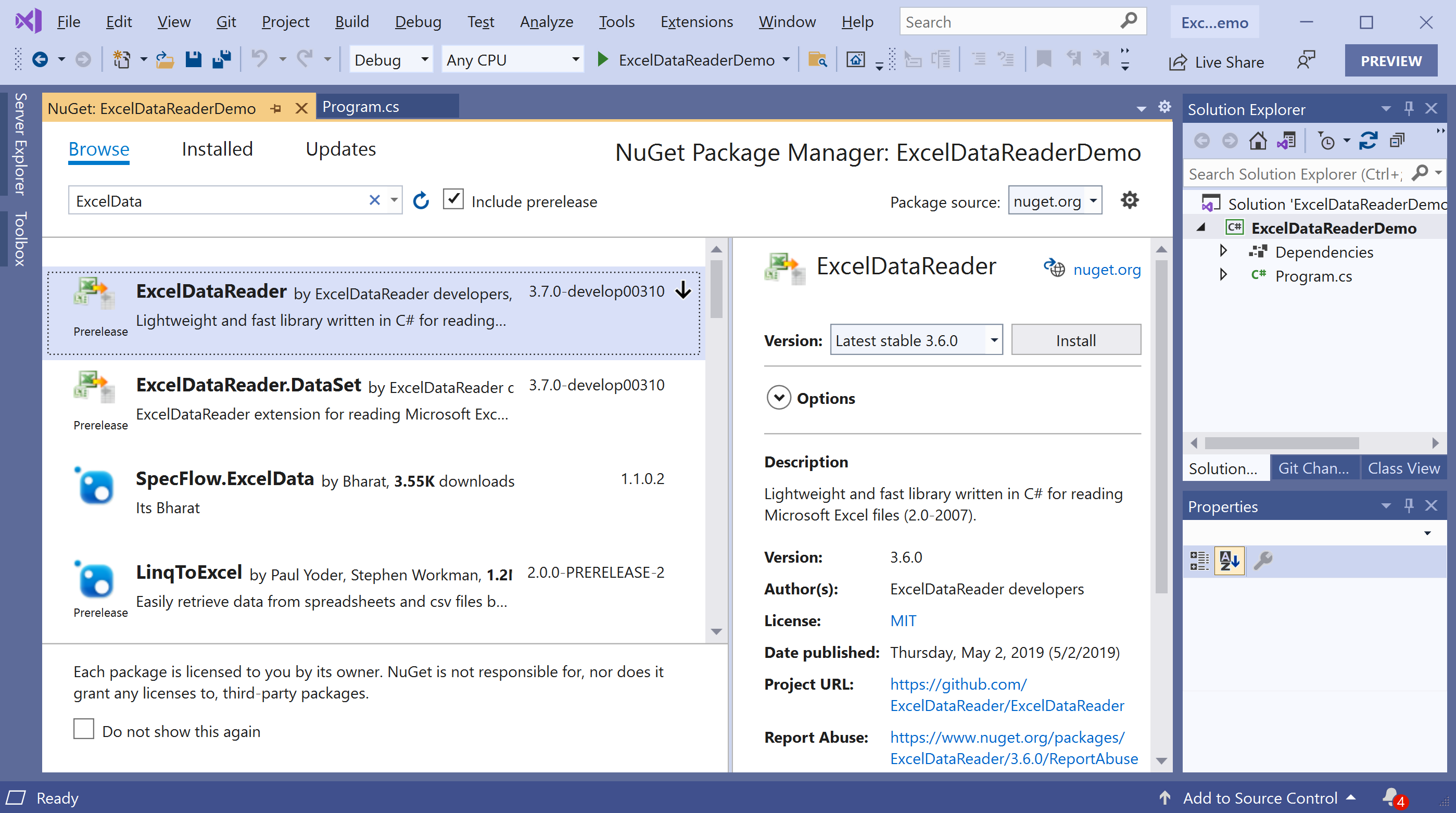Open the Build menu

(351, 22)
